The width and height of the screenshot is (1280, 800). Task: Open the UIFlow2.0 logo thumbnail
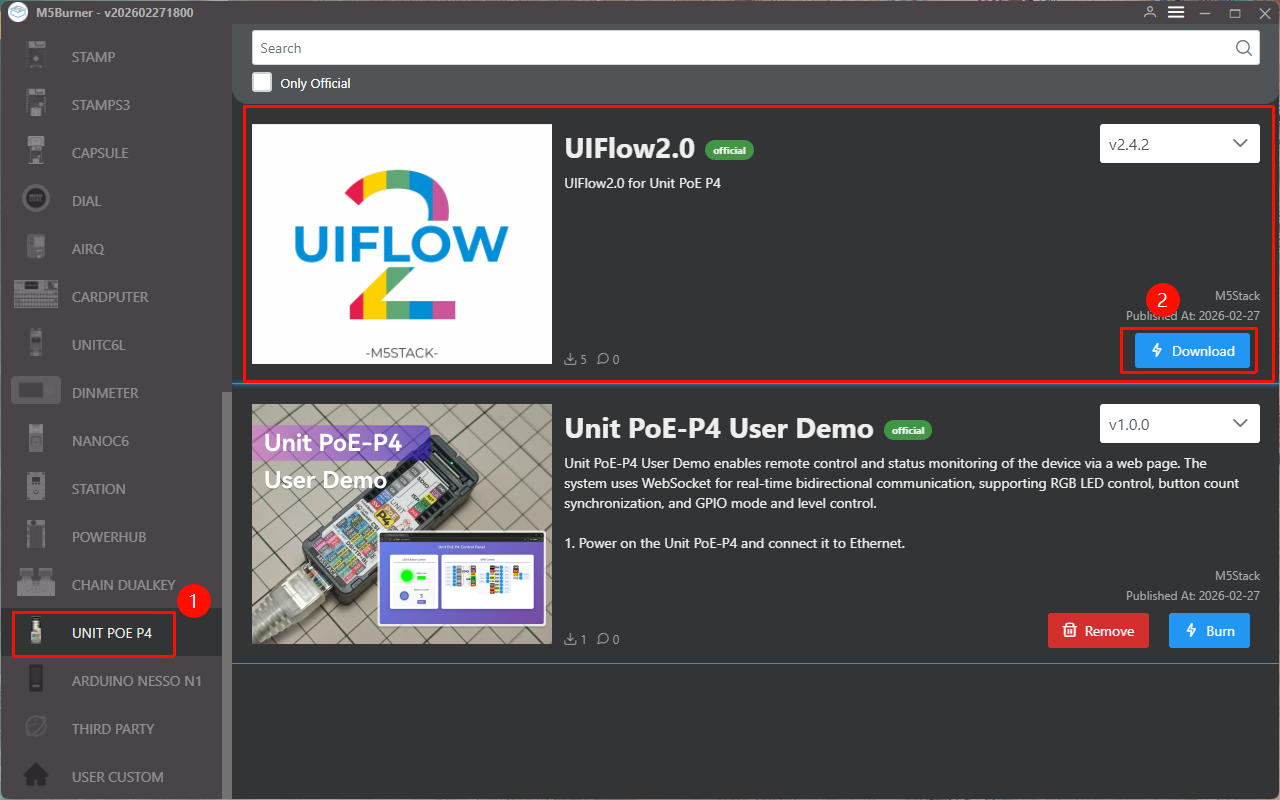coord(402,244)
